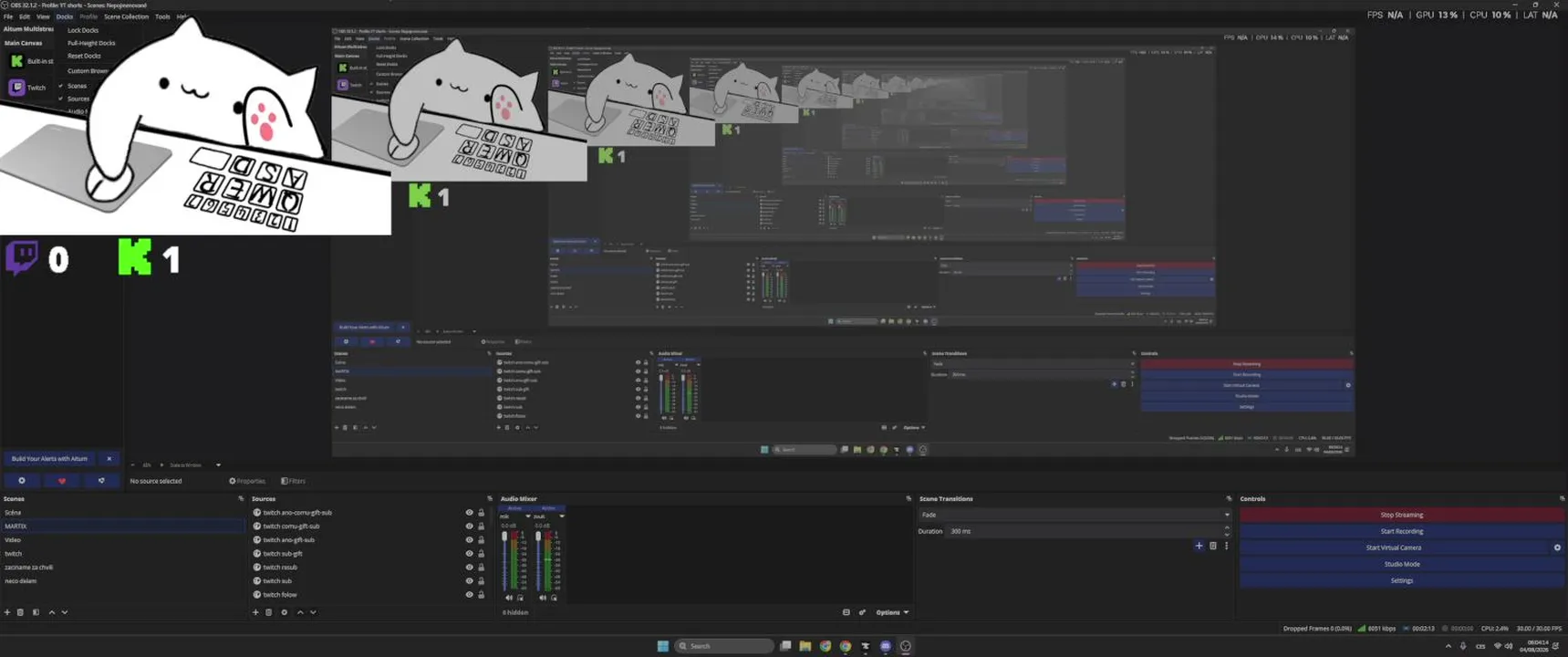
Task: Mute the mic channel speaker icon
Action: coord(509,598)
